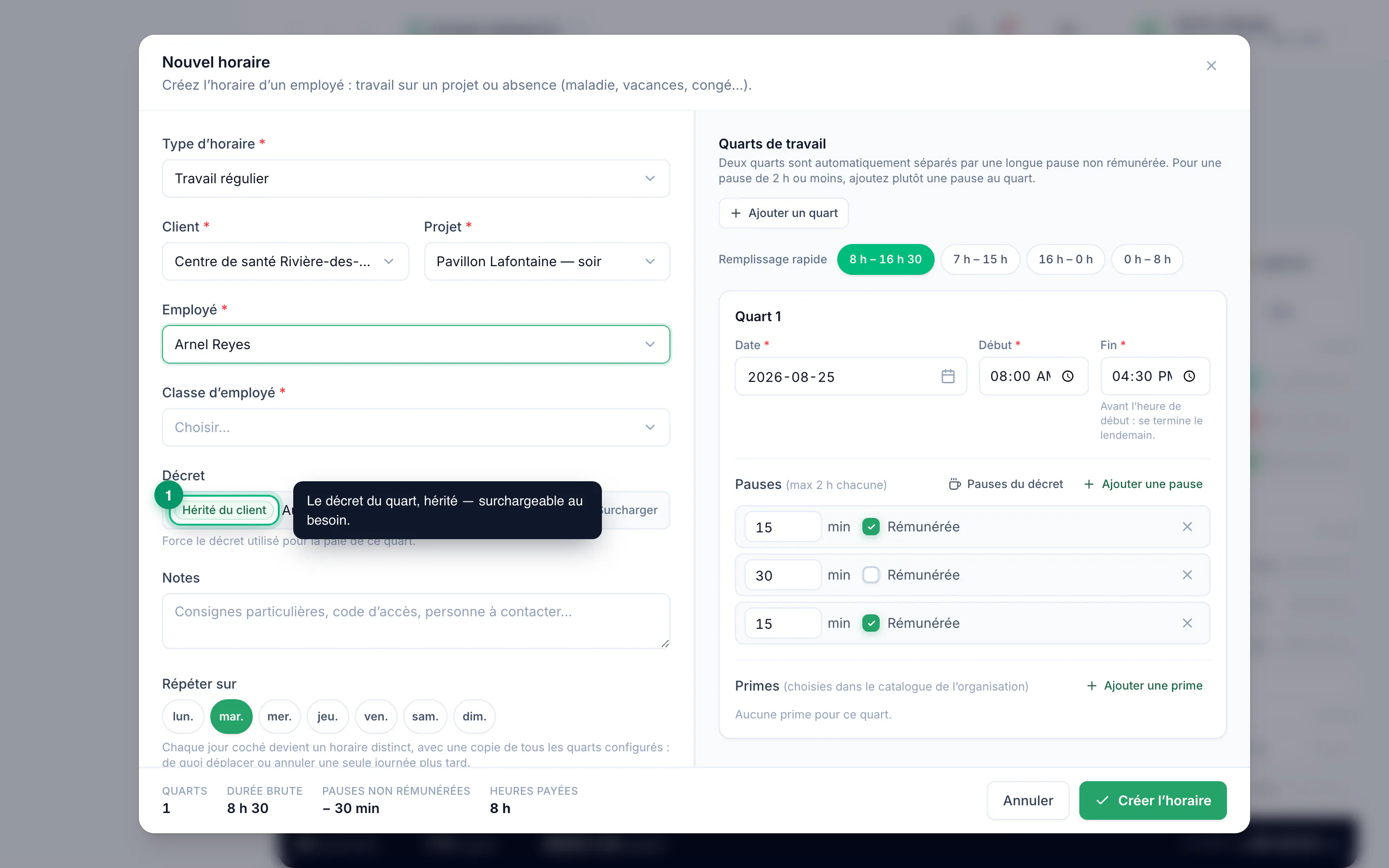
Task: Toggle repeat on lun.
Action: click(183, 717)
